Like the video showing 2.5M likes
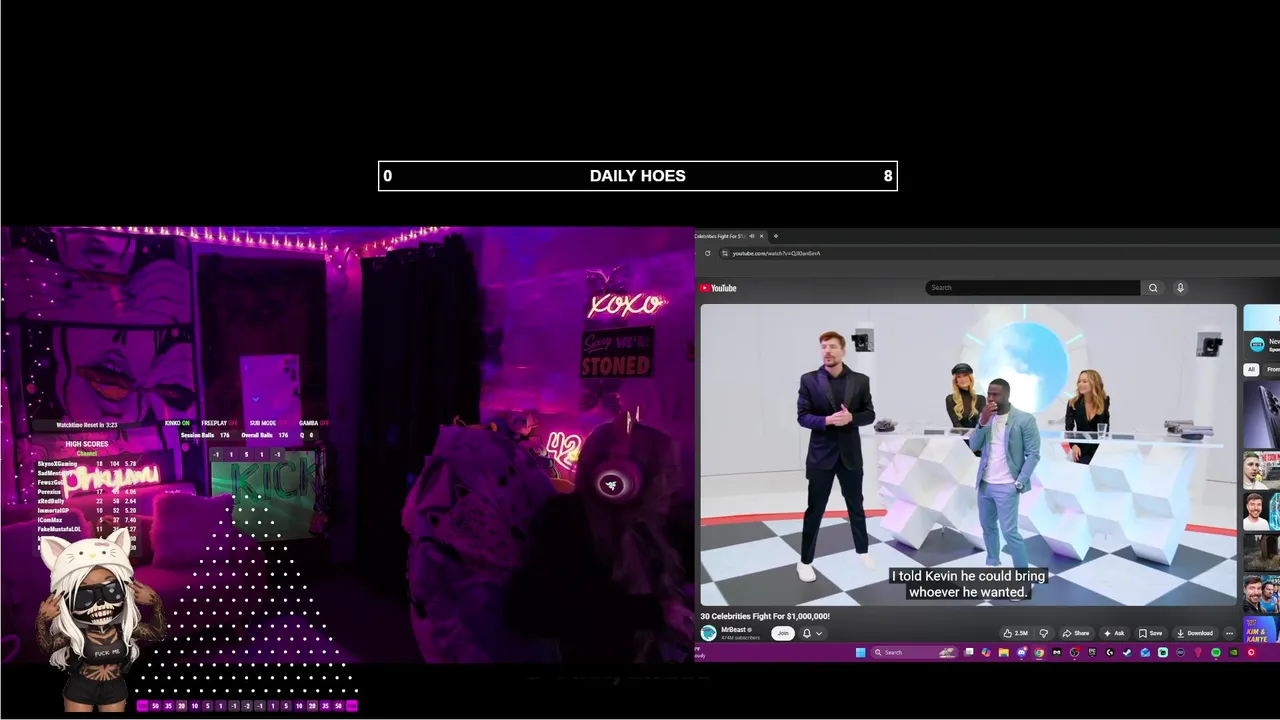 tap(1016, 633)
